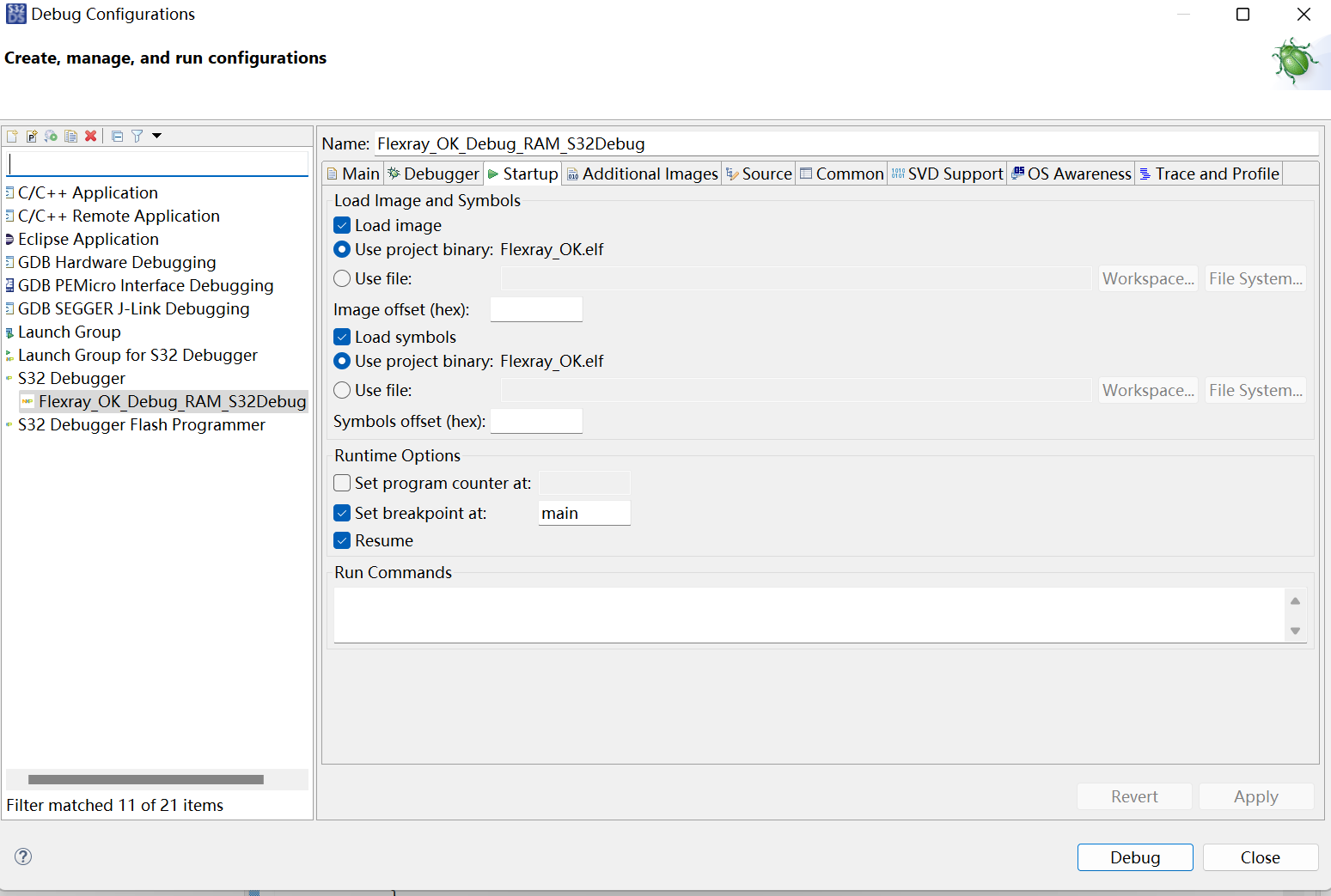Open the Common tab
Viewport: 1331px width, 896px height.
pos(841,174)
